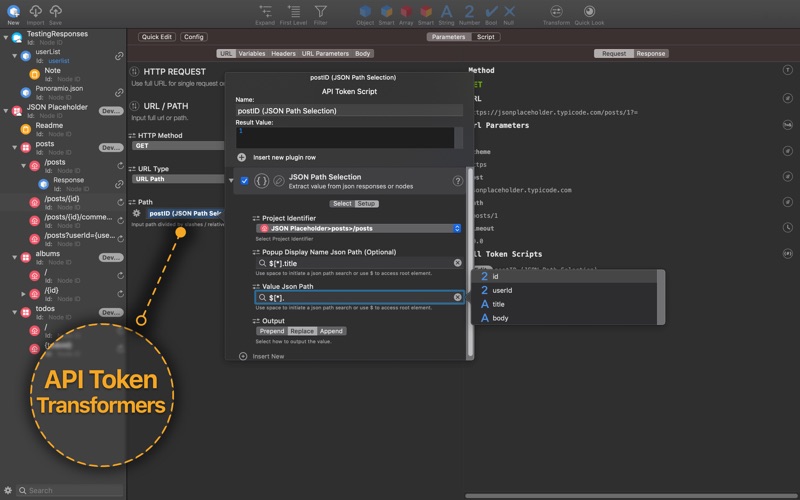Choose userId from the autocomplete list
This screenshot has width=800, height=500.
point(565,290)
